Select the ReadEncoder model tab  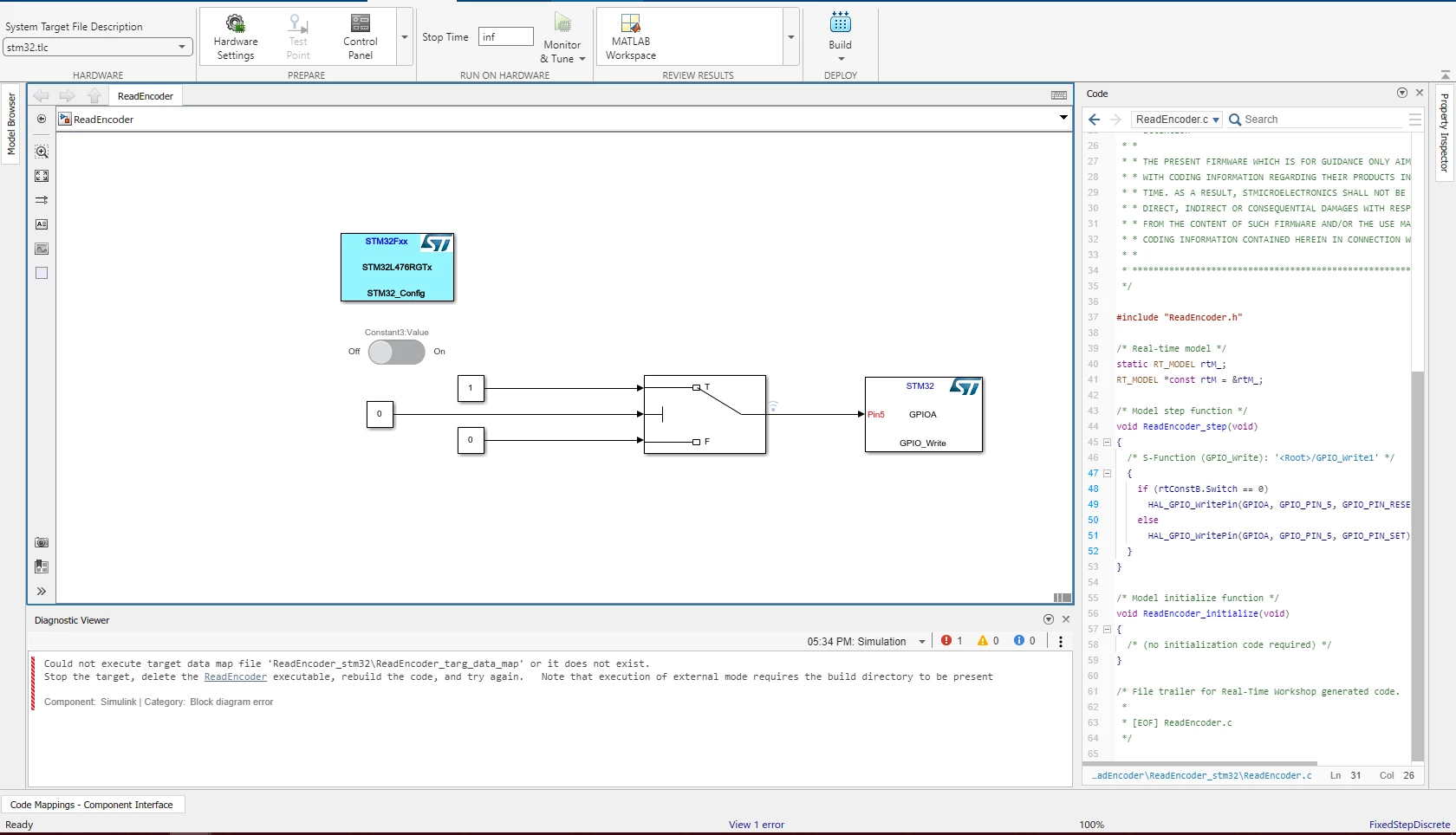click(146, 96)
